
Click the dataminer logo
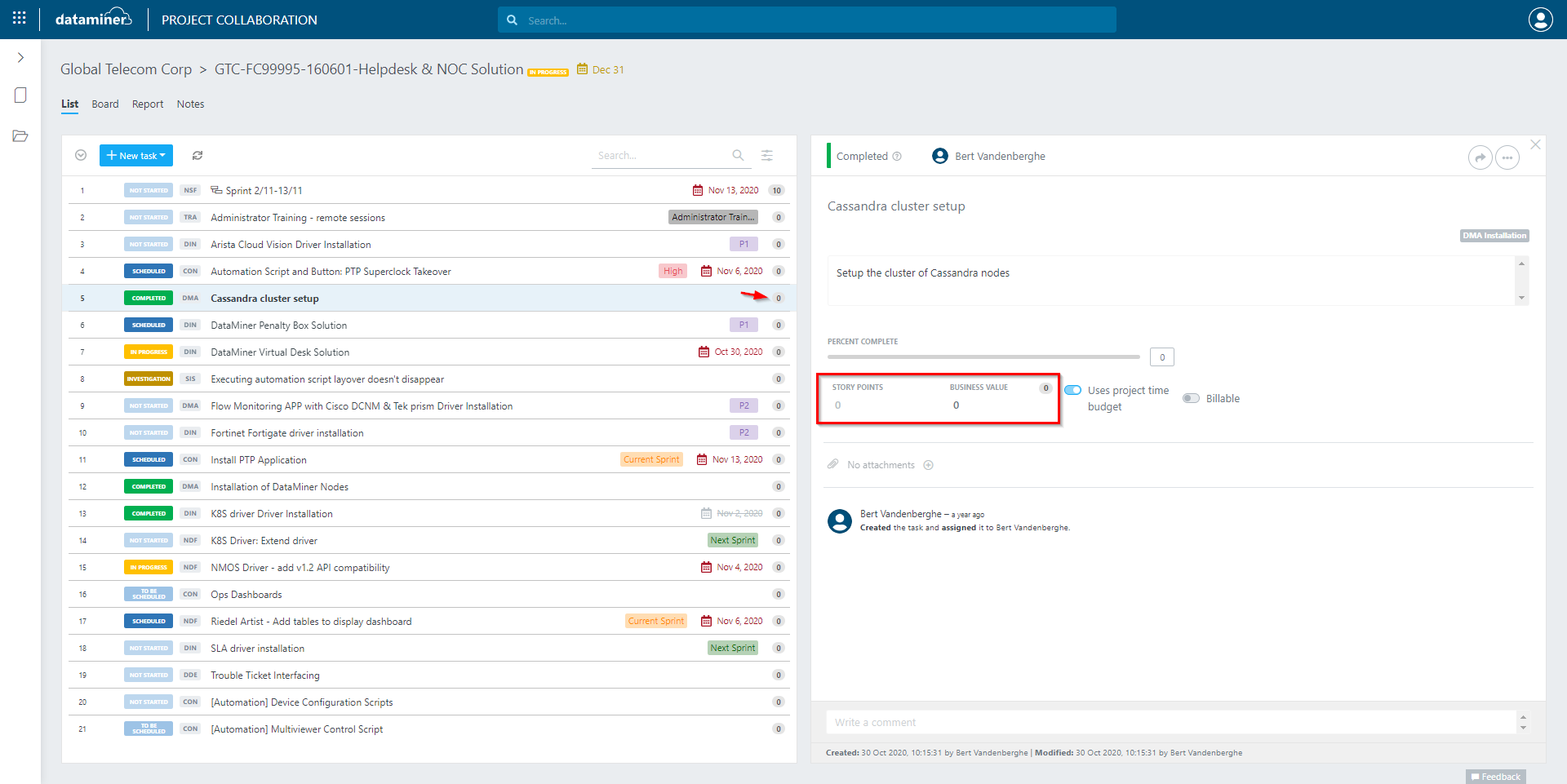click(93, 19)
